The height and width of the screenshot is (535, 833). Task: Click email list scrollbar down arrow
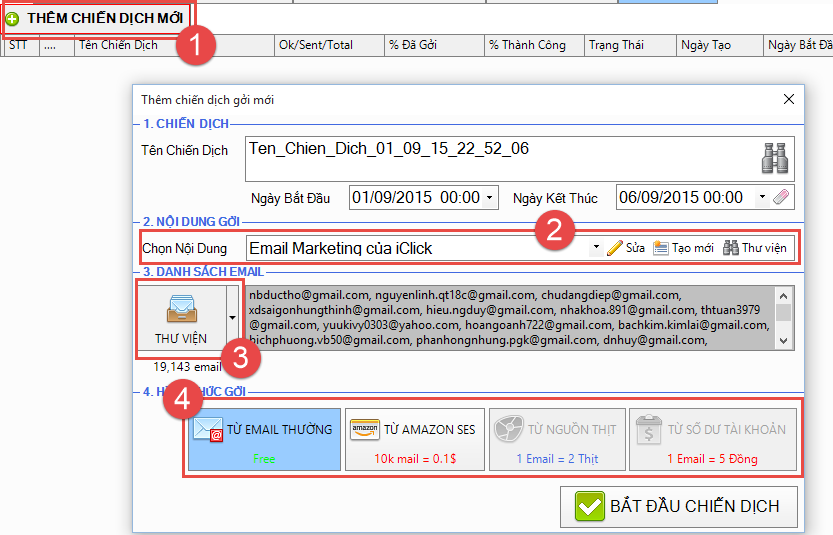pyautogui.click(x=784, y=341)
